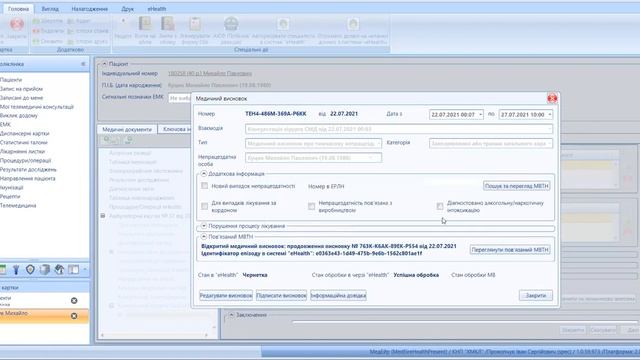The width and height of the screenshot is (640, 360).
Task: Select Диспансерні картки in the sidebar
Action: 24,133
